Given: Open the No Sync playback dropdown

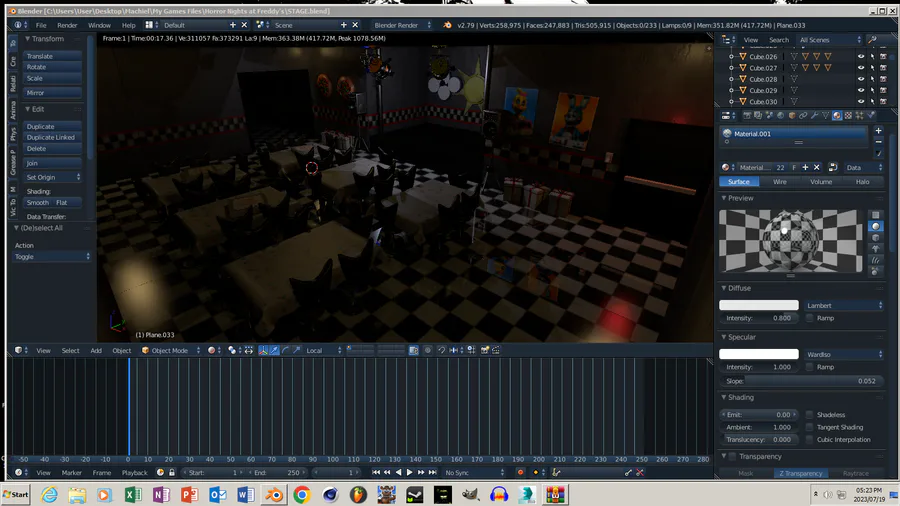Looking at the screenshot, I should (x=474, y=473).
